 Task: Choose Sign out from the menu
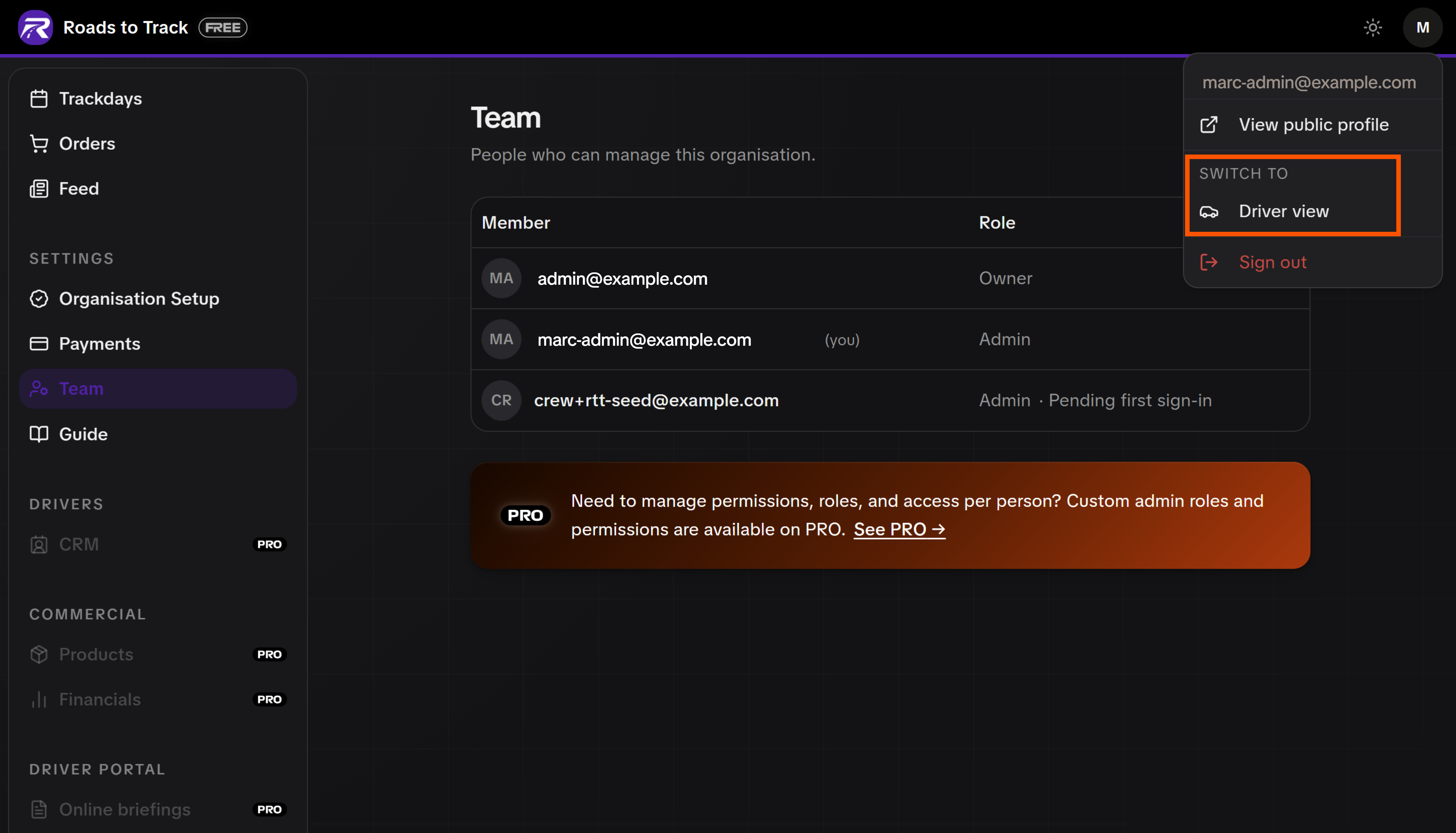[1313, 263]
